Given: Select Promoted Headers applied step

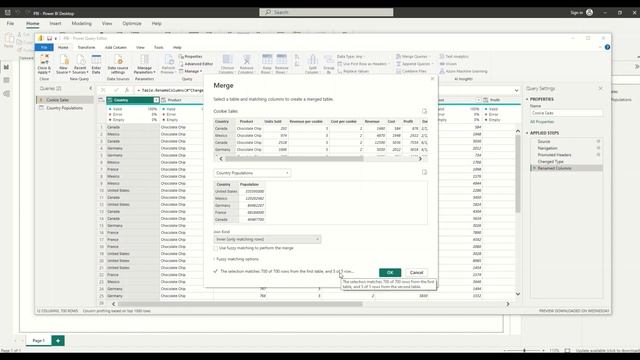Looking at the screenshot, I should (554, 155).
